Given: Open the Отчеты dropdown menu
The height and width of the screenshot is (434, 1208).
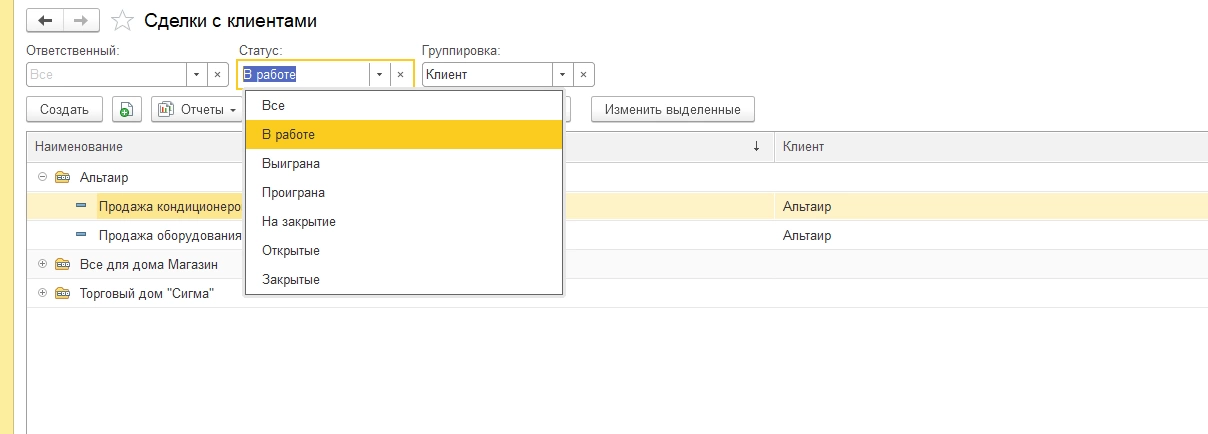Looking at the screenshot, I should pyautogui.click(x=197, y=109).
